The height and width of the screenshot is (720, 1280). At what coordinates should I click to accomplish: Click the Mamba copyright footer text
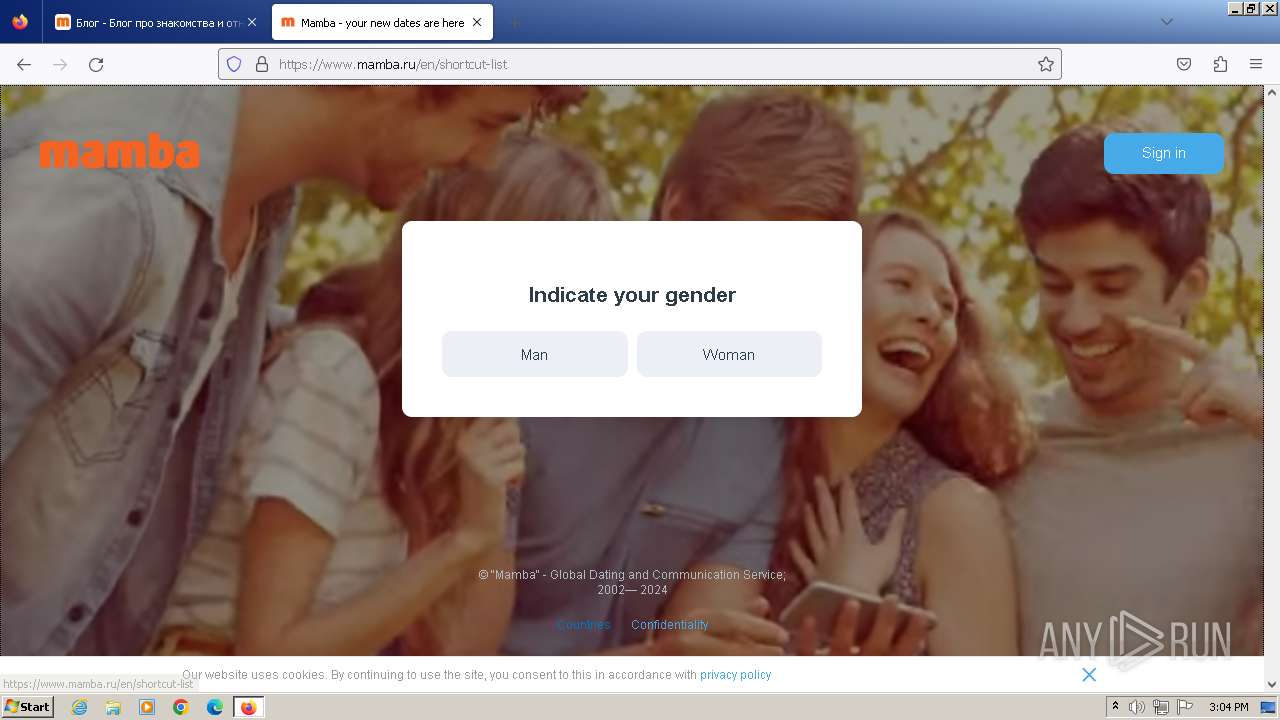(x=632, y=582)
